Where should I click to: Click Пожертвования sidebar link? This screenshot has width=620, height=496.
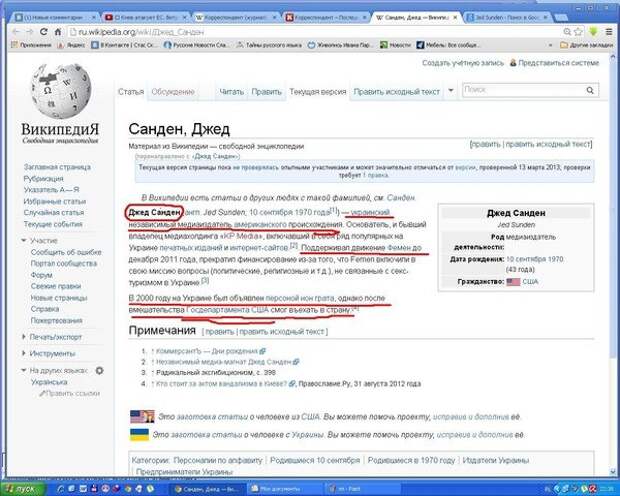point(56,320)
